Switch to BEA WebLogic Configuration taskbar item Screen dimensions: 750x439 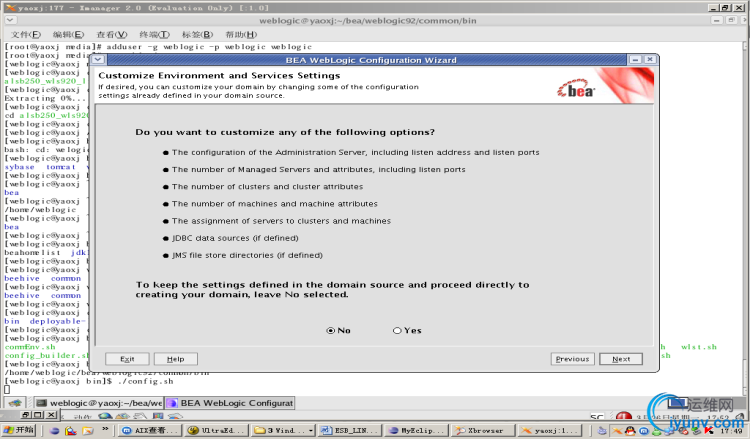coord(230,403)
